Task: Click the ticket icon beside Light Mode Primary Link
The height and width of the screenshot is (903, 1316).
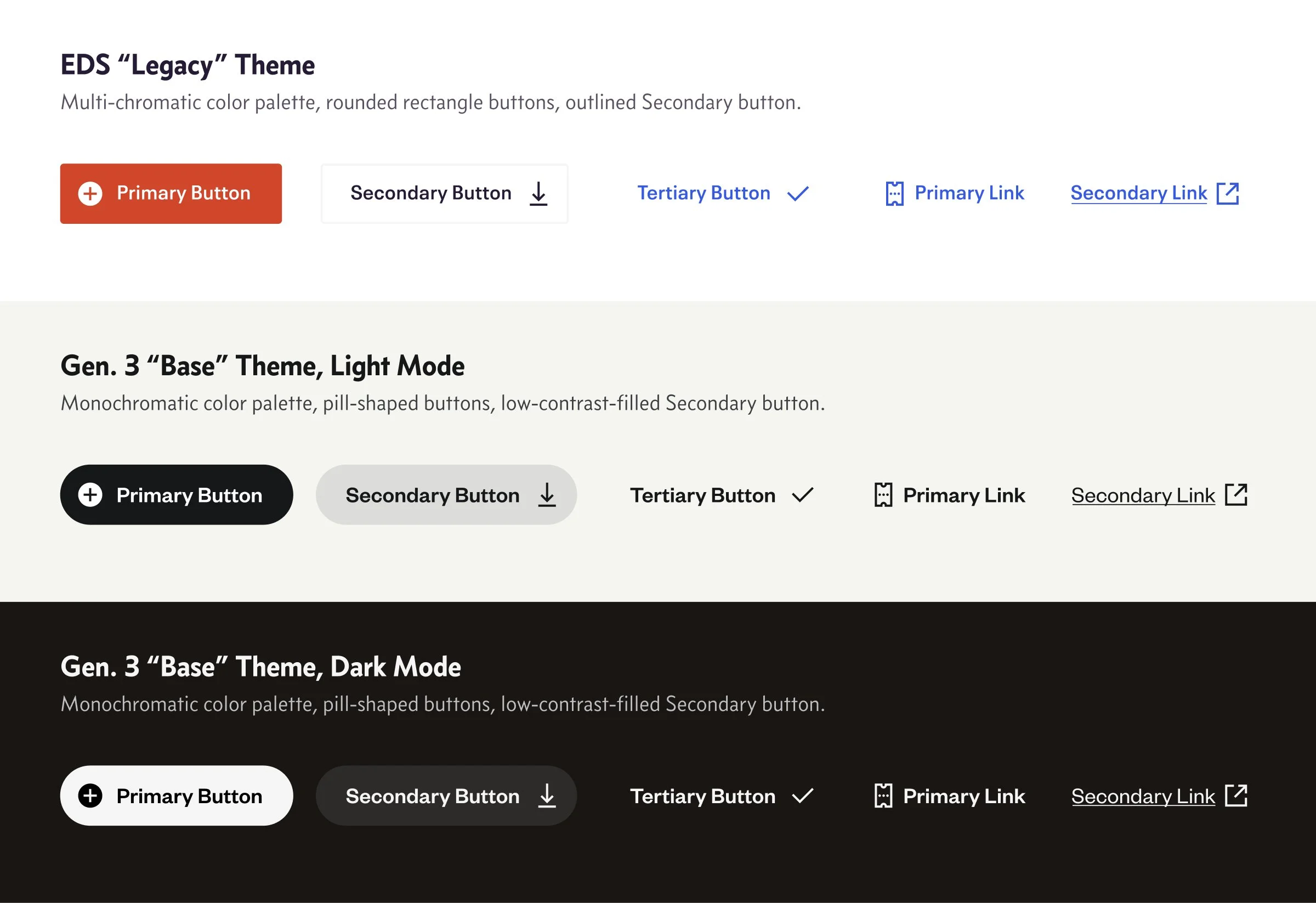Action: [883, 495]
